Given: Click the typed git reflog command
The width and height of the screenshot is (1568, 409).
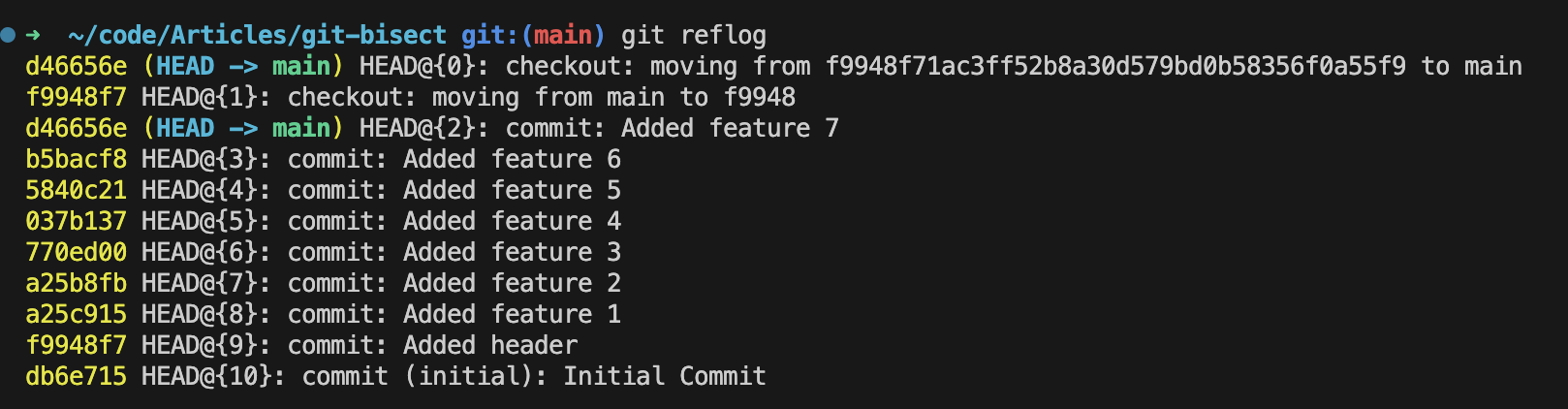Looking at the screenshot, I should [x=694, y=36].
